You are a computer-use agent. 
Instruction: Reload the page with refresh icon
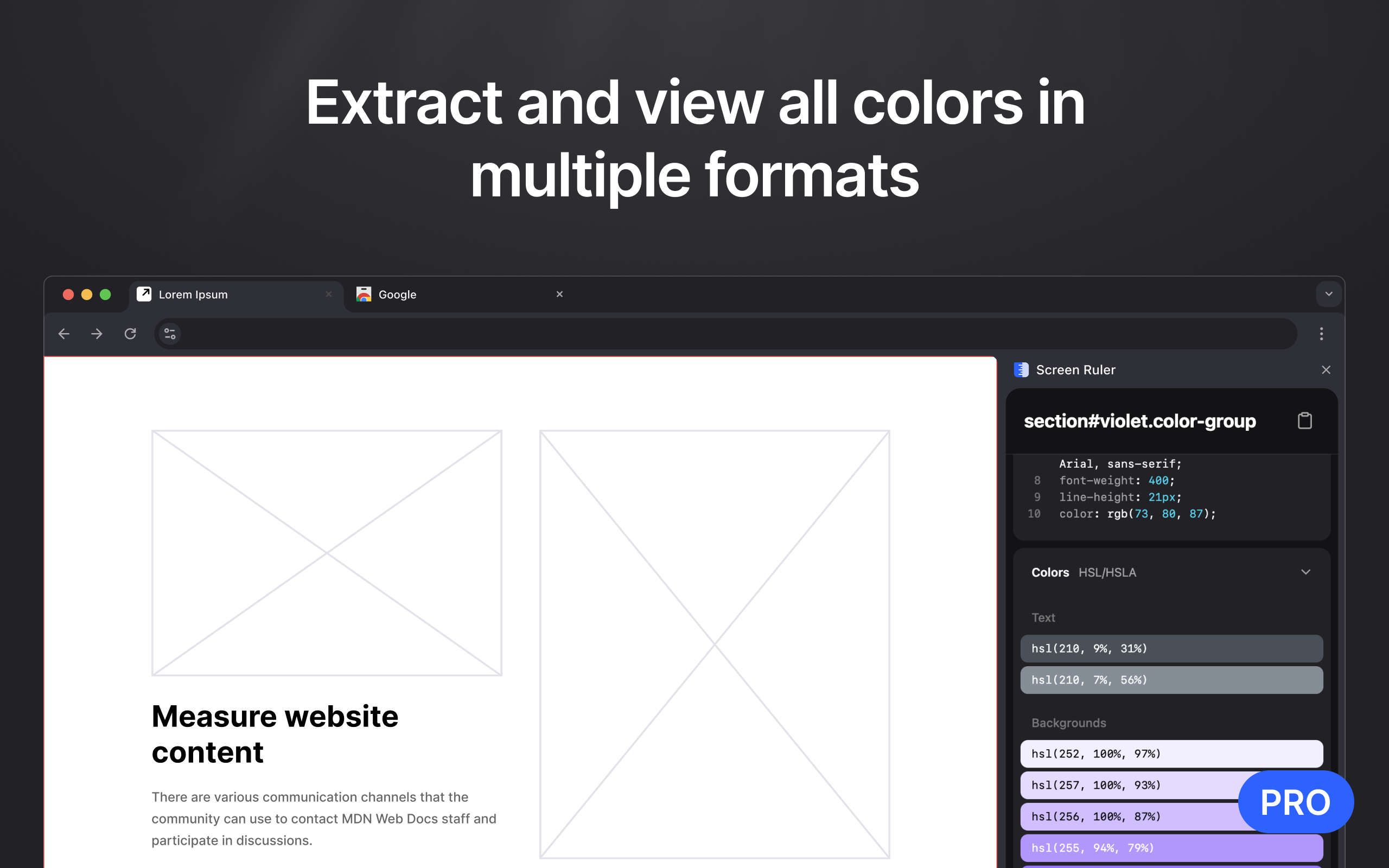pos(130,334)
